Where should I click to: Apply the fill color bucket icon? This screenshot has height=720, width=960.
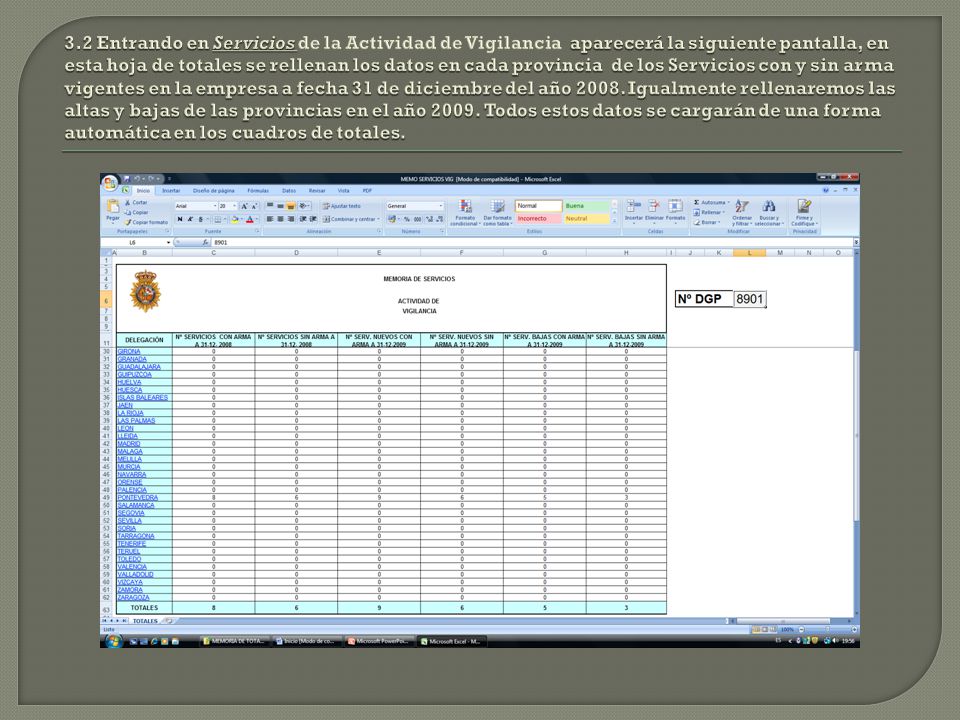point(234,219)
